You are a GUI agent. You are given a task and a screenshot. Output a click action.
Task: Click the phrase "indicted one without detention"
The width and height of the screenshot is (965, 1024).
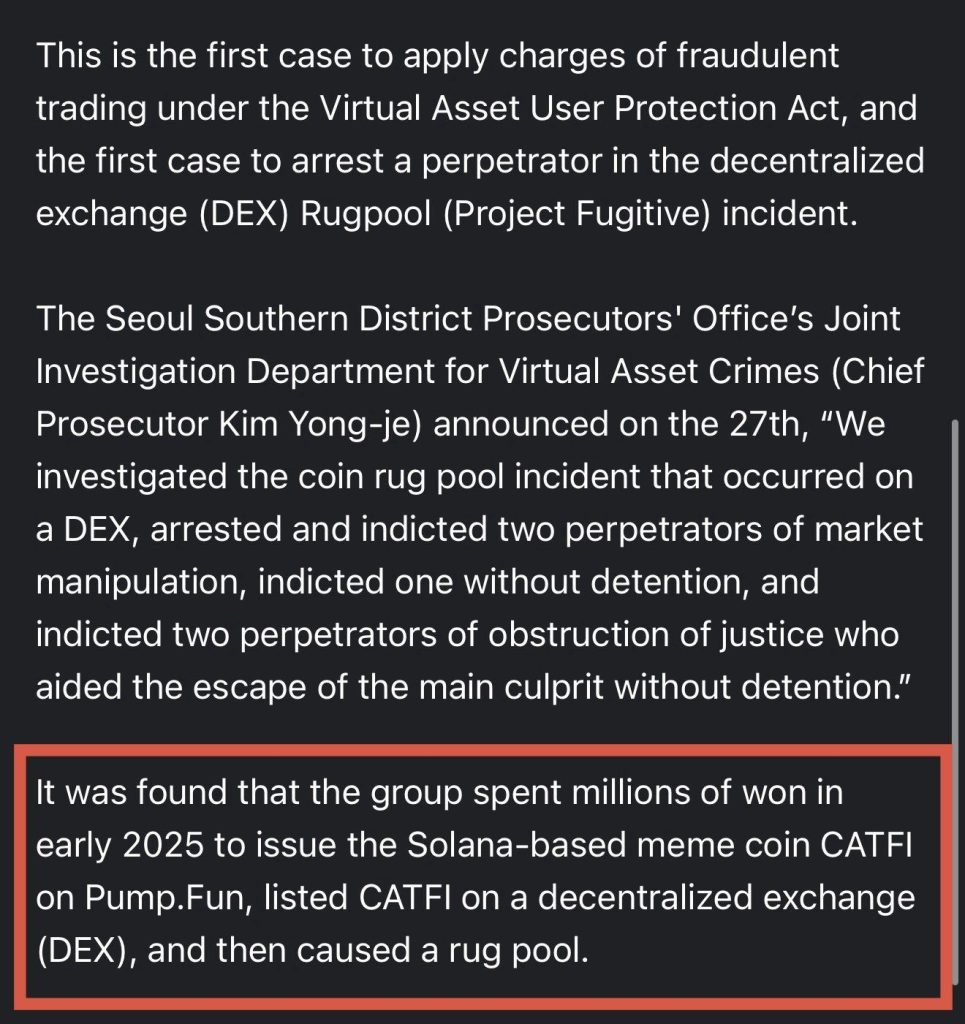[x=503, y=582]
